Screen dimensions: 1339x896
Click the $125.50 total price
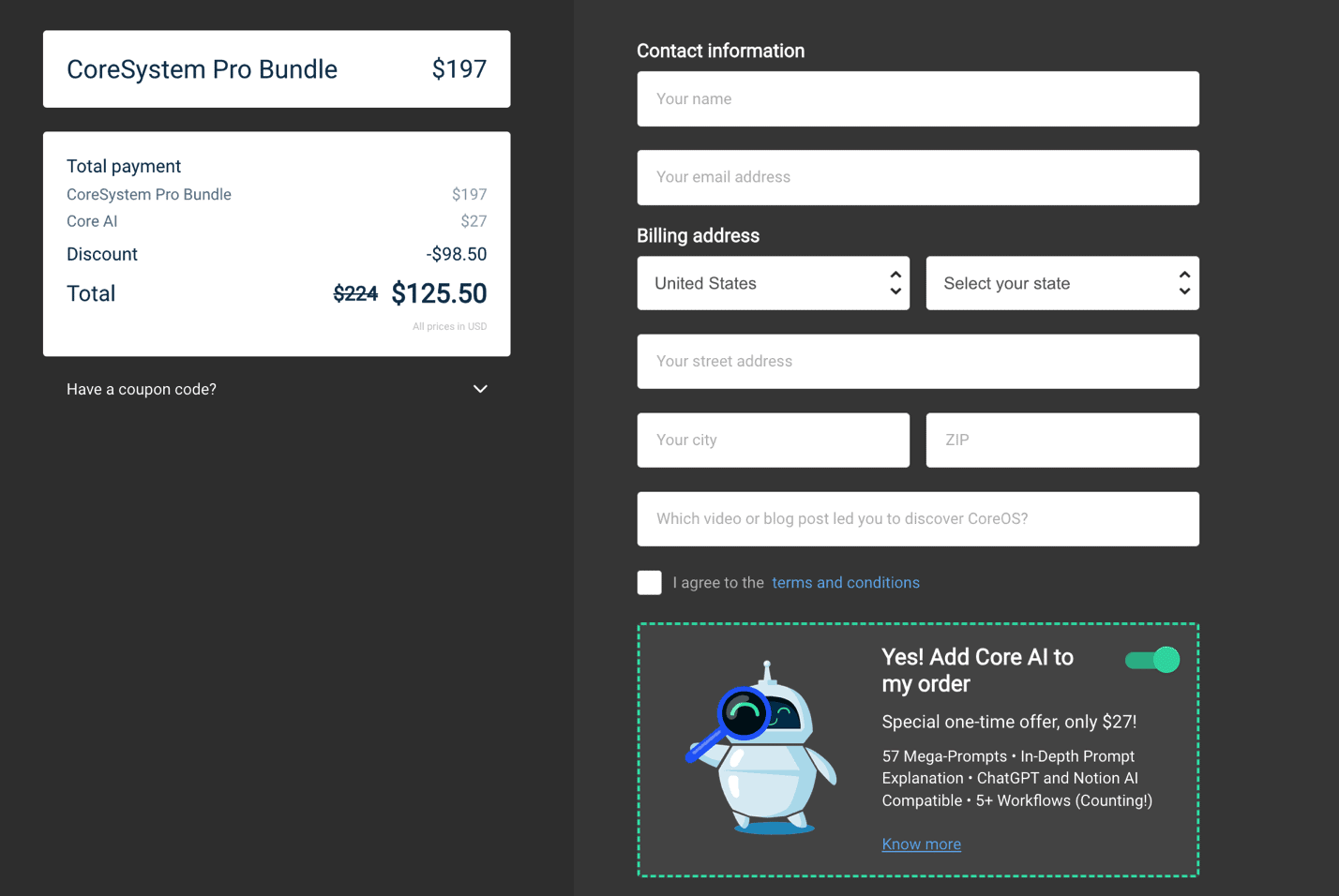[439, 293]
